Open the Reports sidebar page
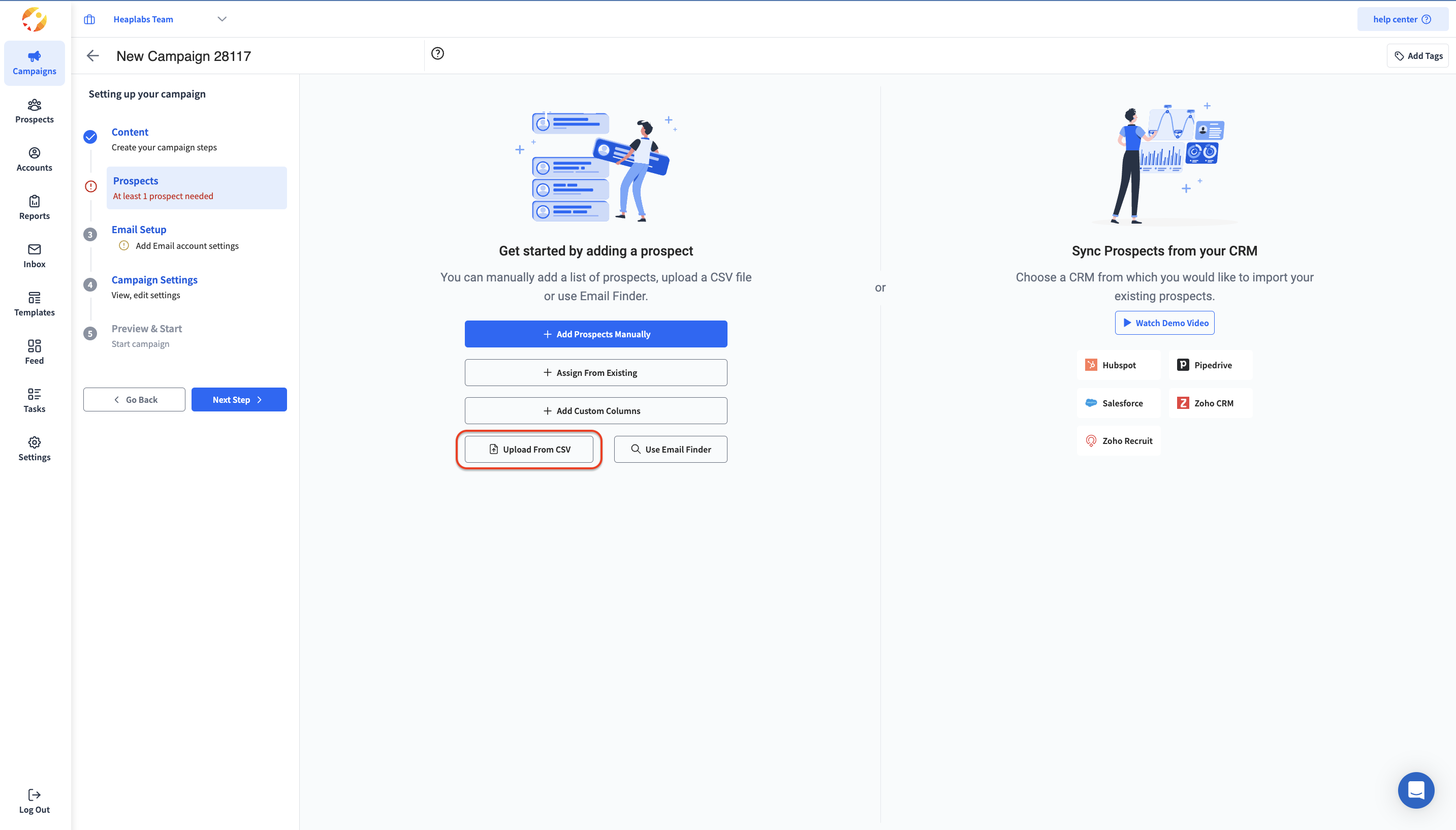The image size is (1456, 830). click(34, 207)
